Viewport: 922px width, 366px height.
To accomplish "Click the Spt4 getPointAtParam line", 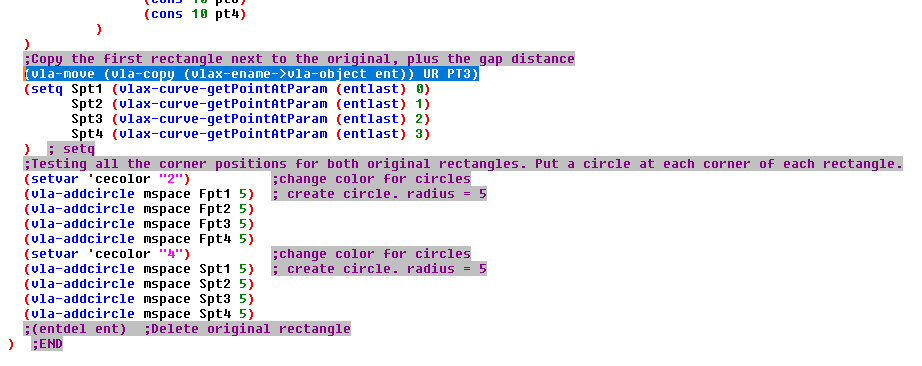I will coord(251,134).
